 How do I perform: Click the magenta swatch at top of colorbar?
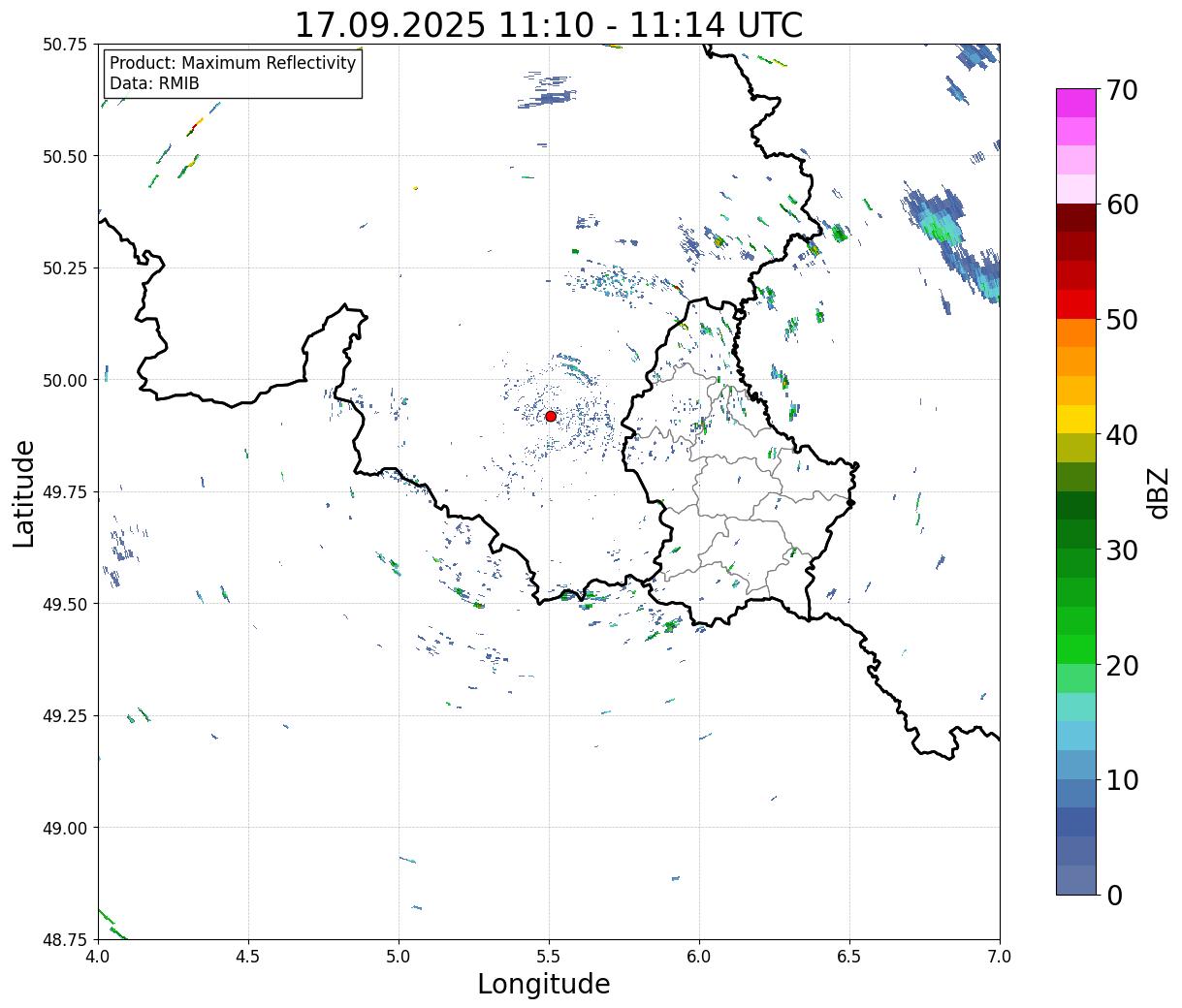pyautogui.click(x=1076, y=103)
